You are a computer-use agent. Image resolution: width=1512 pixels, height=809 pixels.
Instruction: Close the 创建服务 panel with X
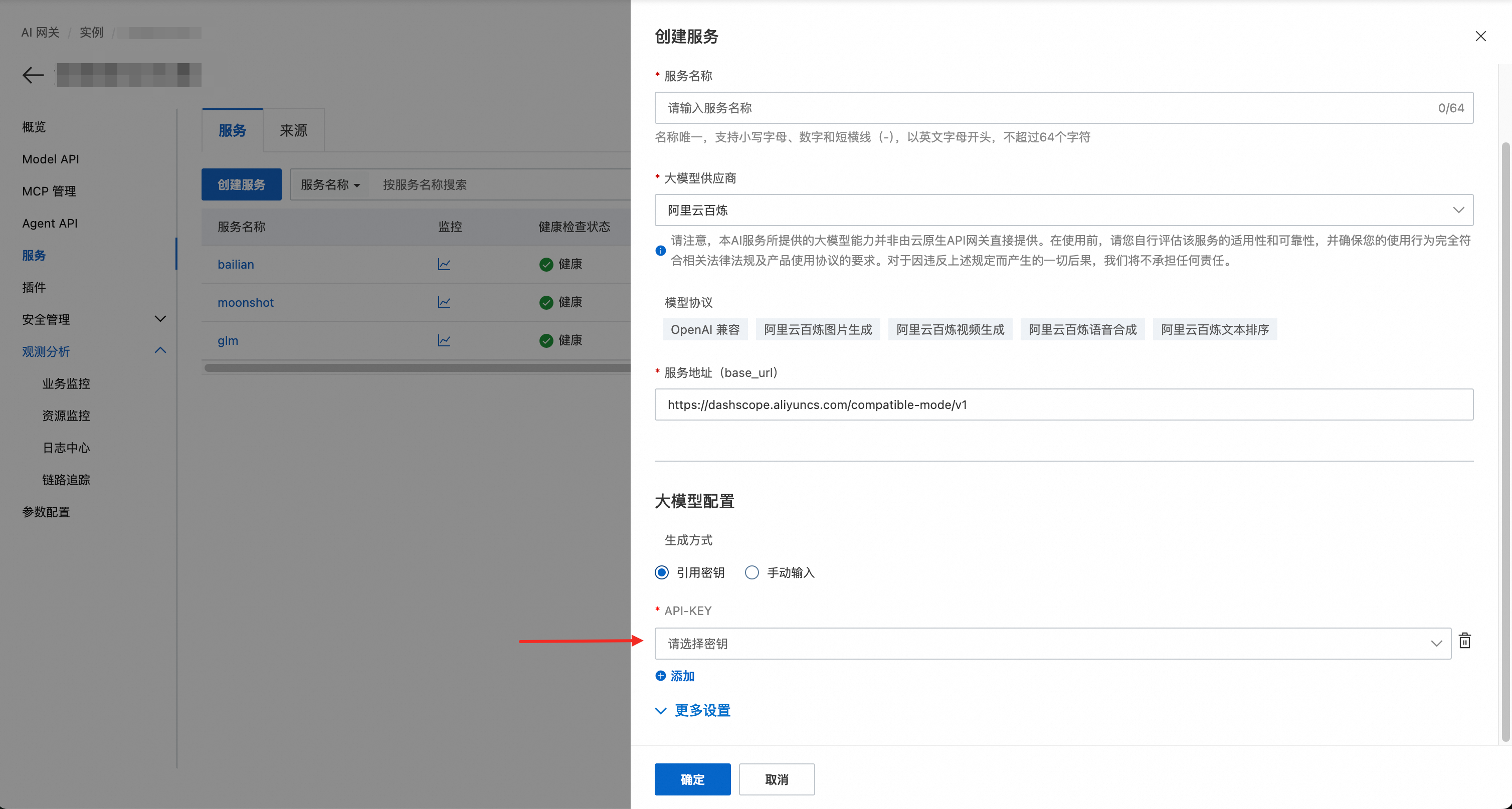point(1480,37)
